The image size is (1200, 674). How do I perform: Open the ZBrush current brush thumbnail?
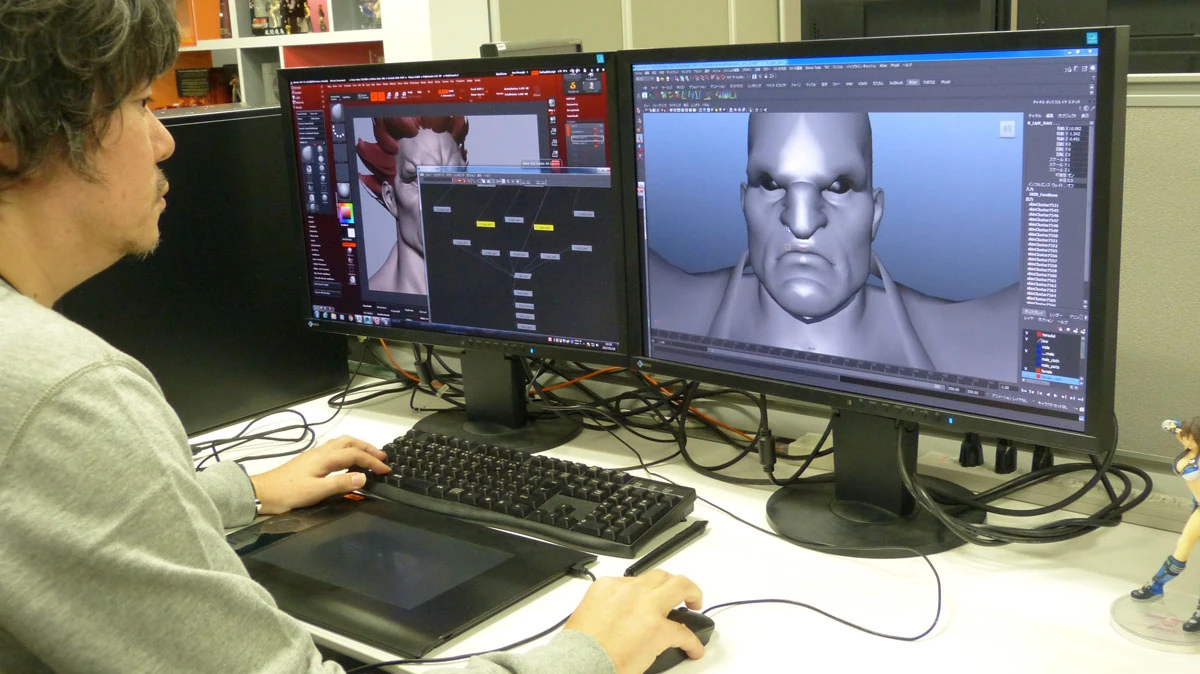(337, 112)
